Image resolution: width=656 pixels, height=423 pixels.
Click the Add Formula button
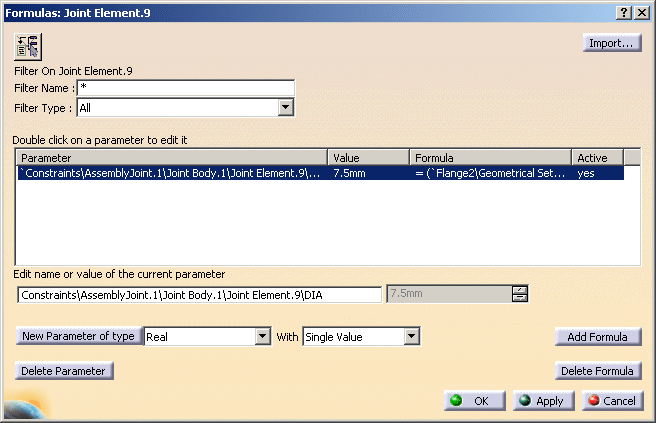pos(598,337)
